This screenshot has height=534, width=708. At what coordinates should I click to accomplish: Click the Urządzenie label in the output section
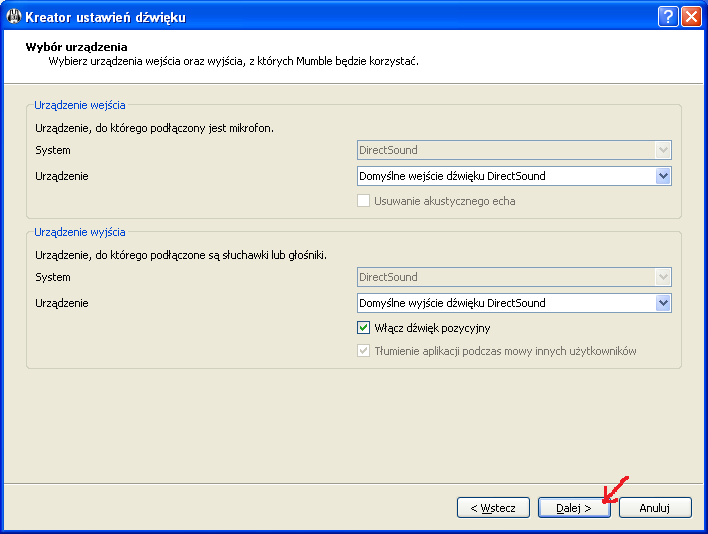coord(61,303)
